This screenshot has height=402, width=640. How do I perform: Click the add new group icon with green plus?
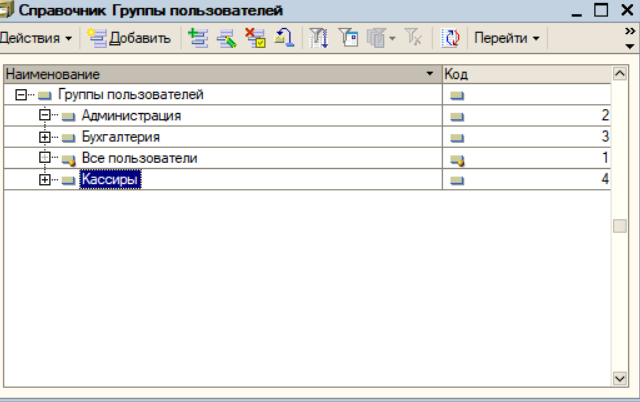198,38
